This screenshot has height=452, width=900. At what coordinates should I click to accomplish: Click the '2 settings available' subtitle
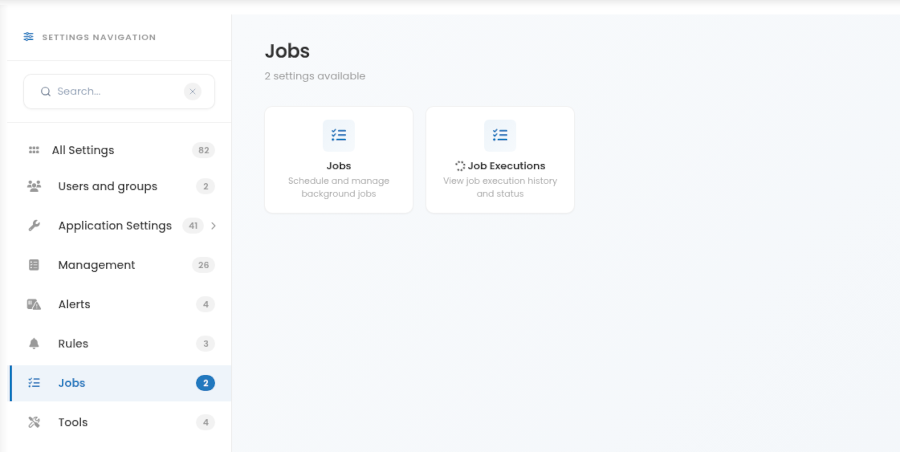click(315, 76)
